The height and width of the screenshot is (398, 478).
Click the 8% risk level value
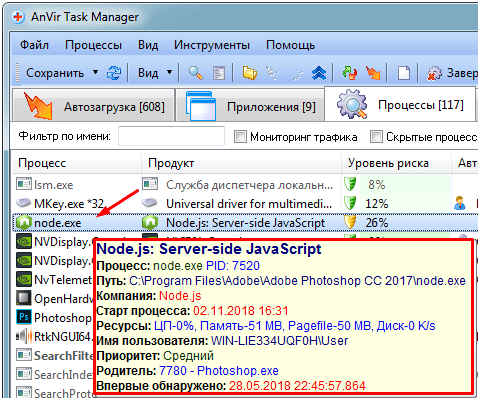377,184
